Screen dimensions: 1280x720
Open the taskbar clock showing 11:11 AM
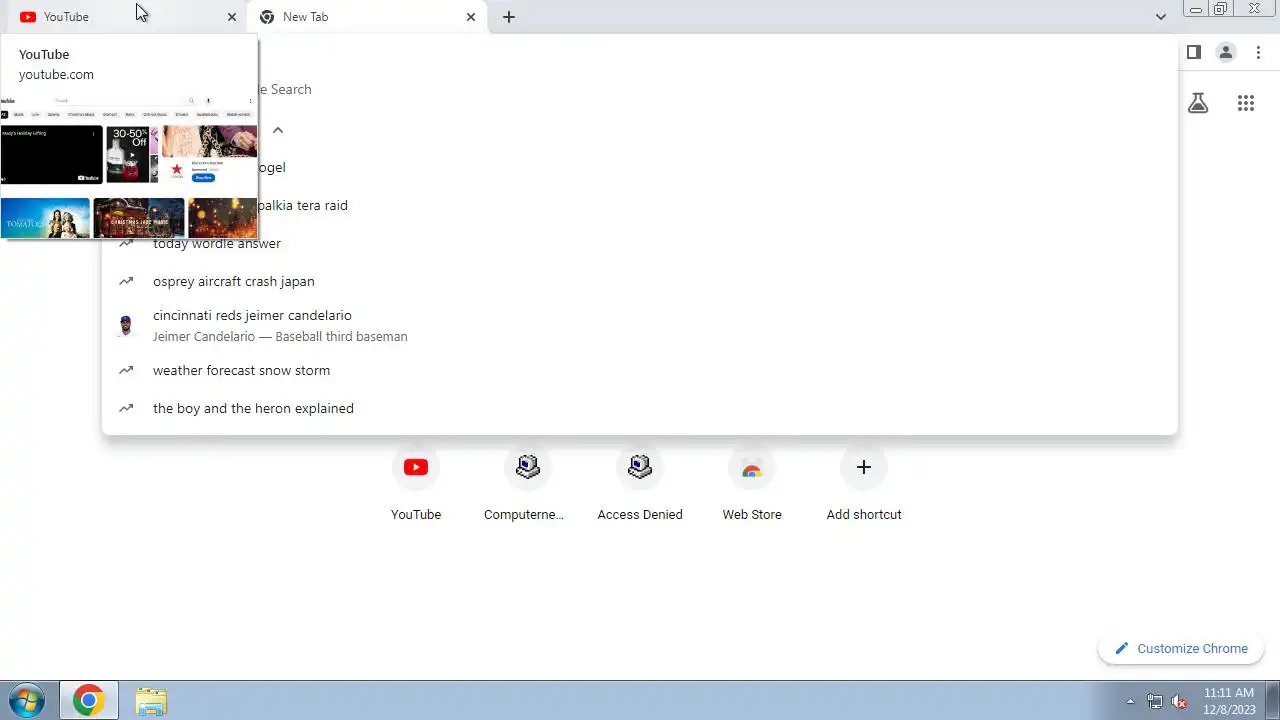click(1229, 700)
